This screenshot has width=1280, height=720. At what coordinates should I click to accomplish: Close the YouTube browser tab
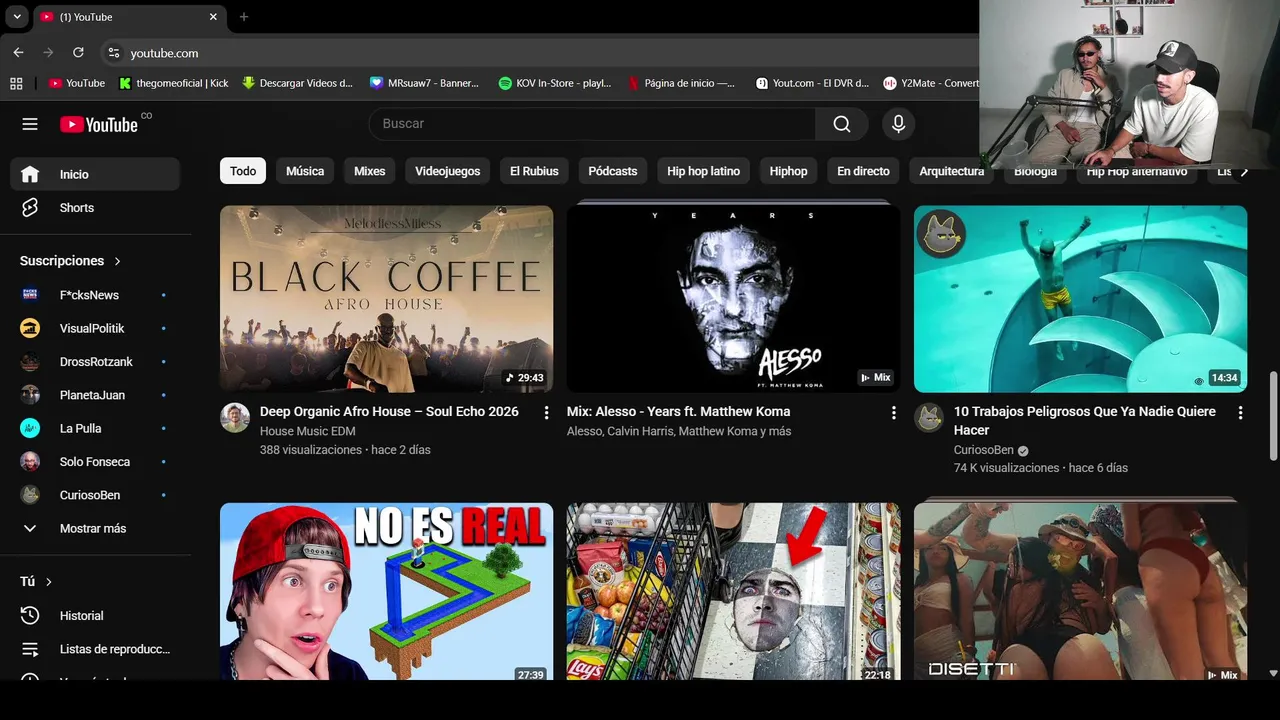point(213,17)
